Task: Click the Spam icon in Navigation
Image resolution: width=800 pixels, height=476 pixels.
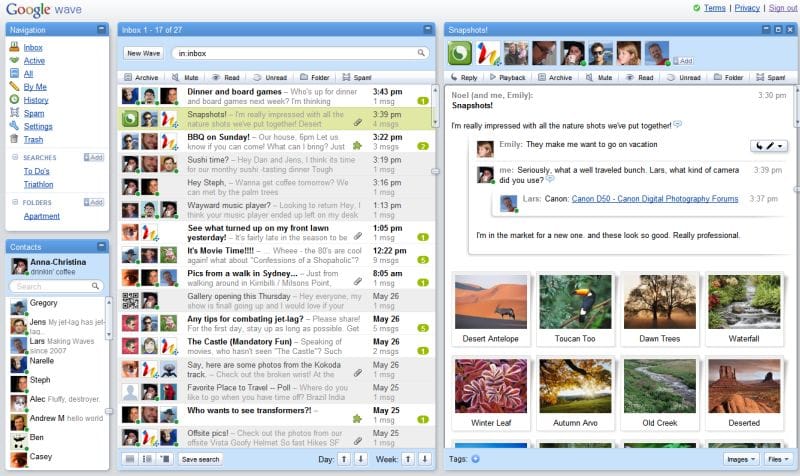Action: tap(14, 113)
